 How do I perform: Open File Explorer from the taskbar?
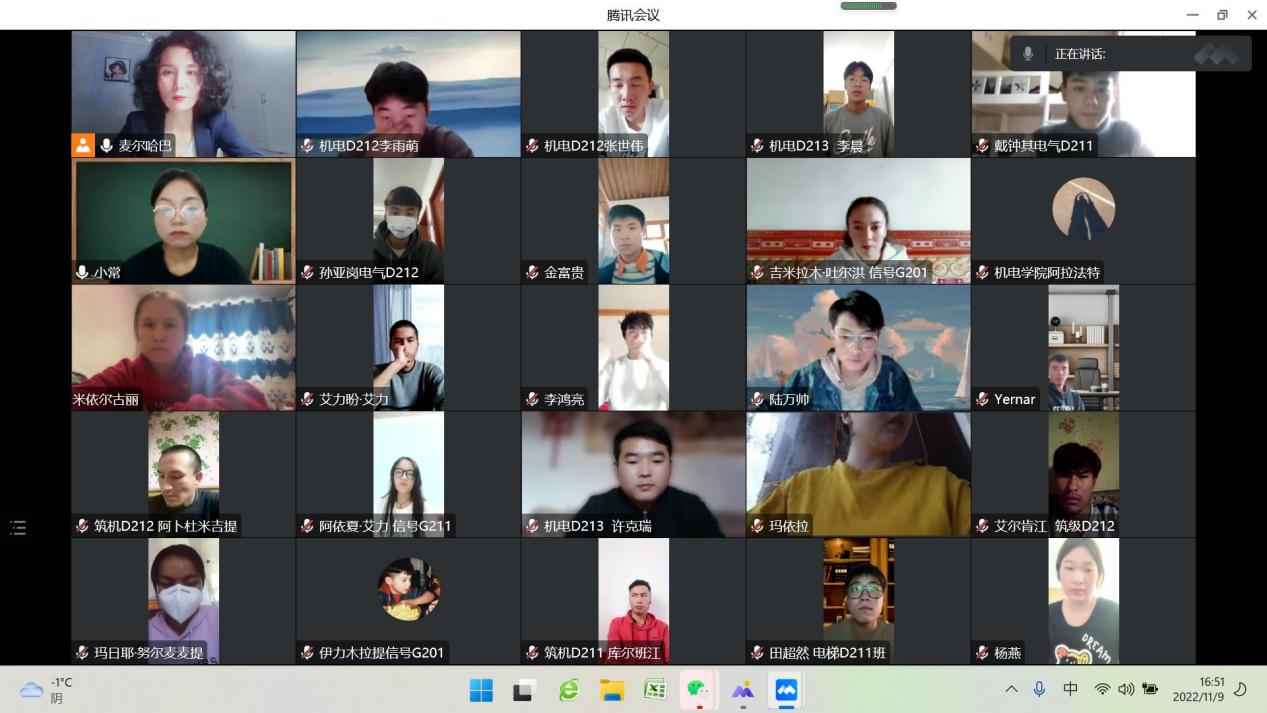click(611, 690)
